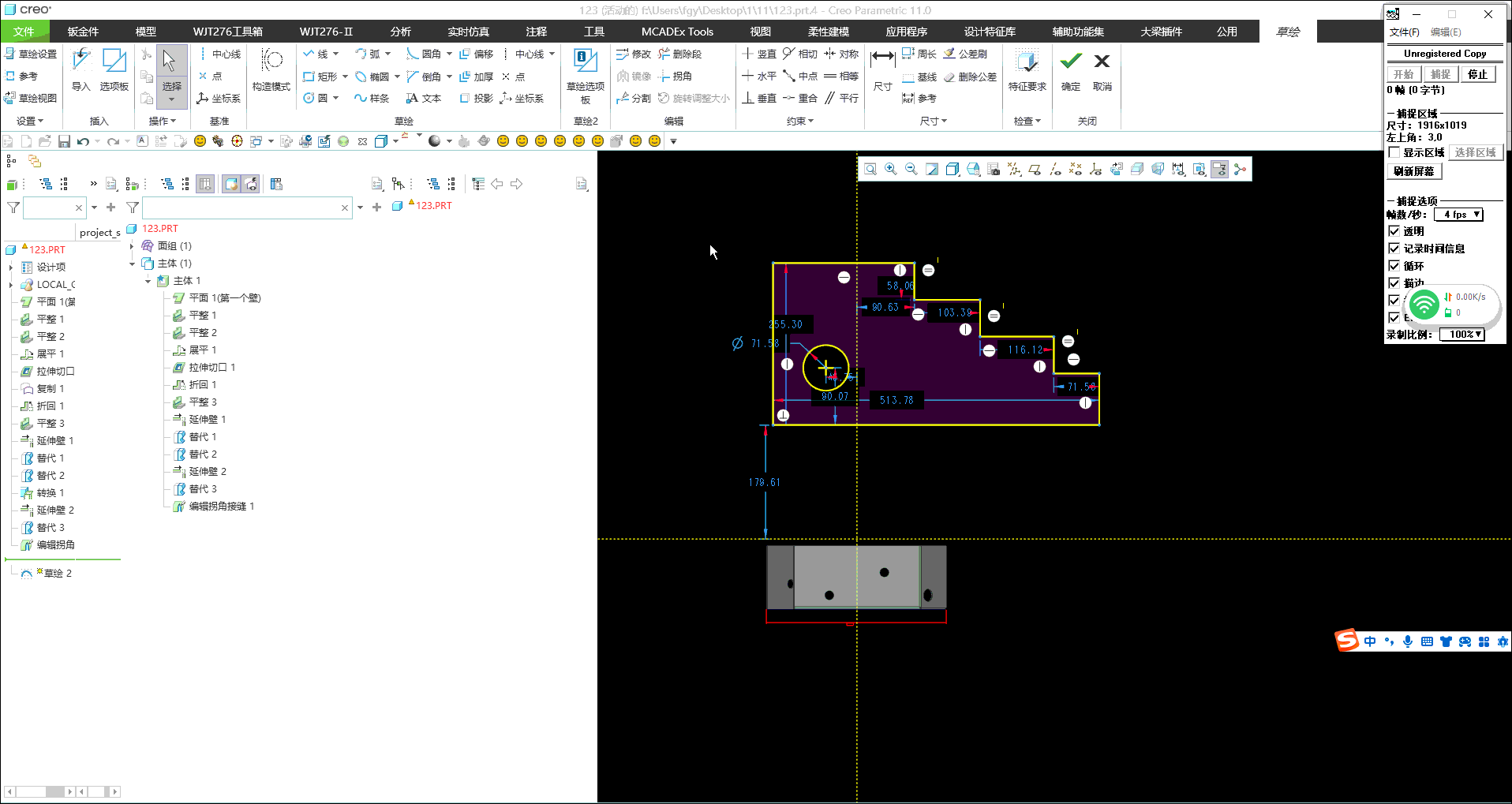Image resolution: width=1512 pixels, height=804 pixels.
Task: Open 文件(F) menu in capture window
Action: 1405,32
